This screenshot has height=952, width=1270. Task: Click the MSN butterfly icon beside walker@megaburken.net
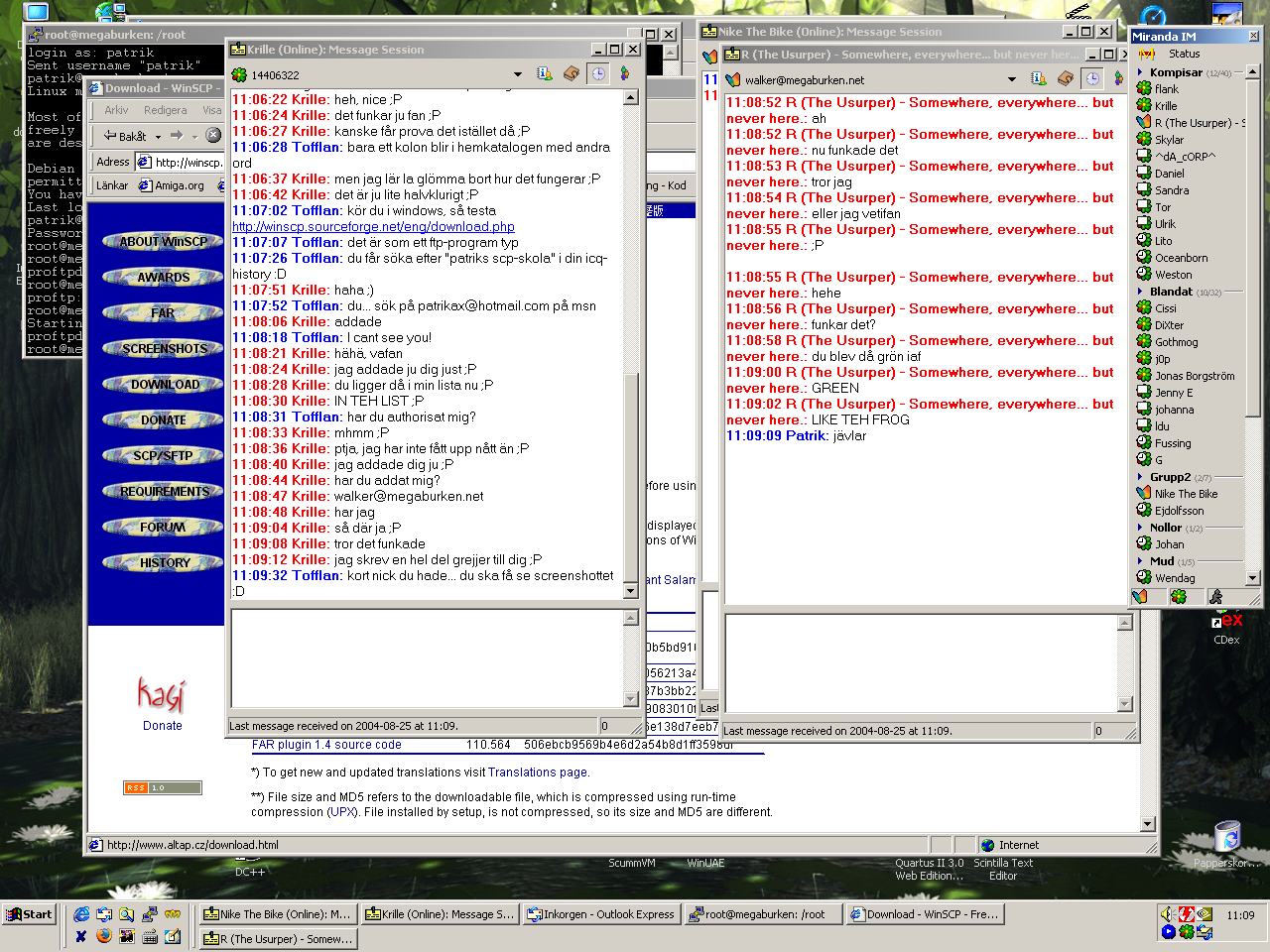pyautogui.click(x=733, y=80)
